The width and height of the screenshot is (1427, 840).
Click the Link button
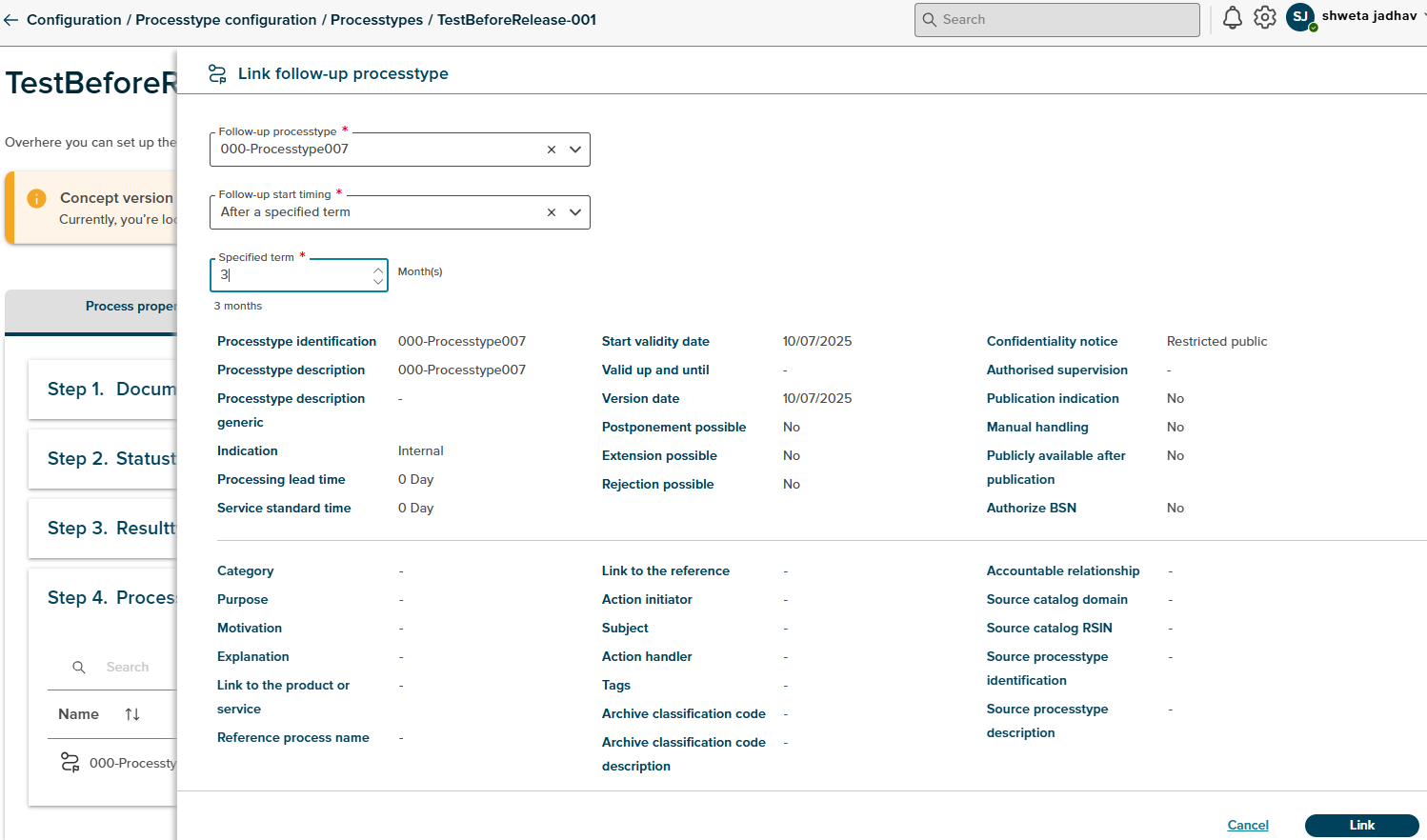(x=1361, y=825)
